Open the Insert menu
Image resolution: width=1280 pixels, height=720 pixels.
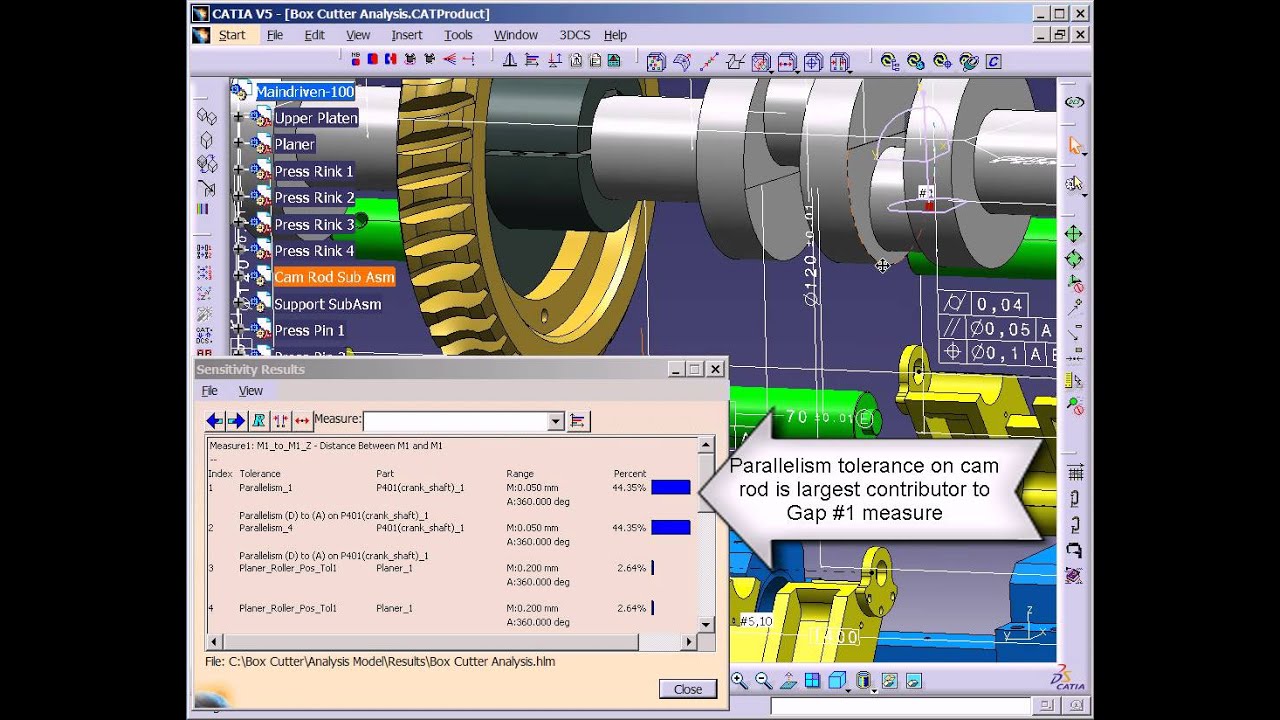(x=407, y=35)
